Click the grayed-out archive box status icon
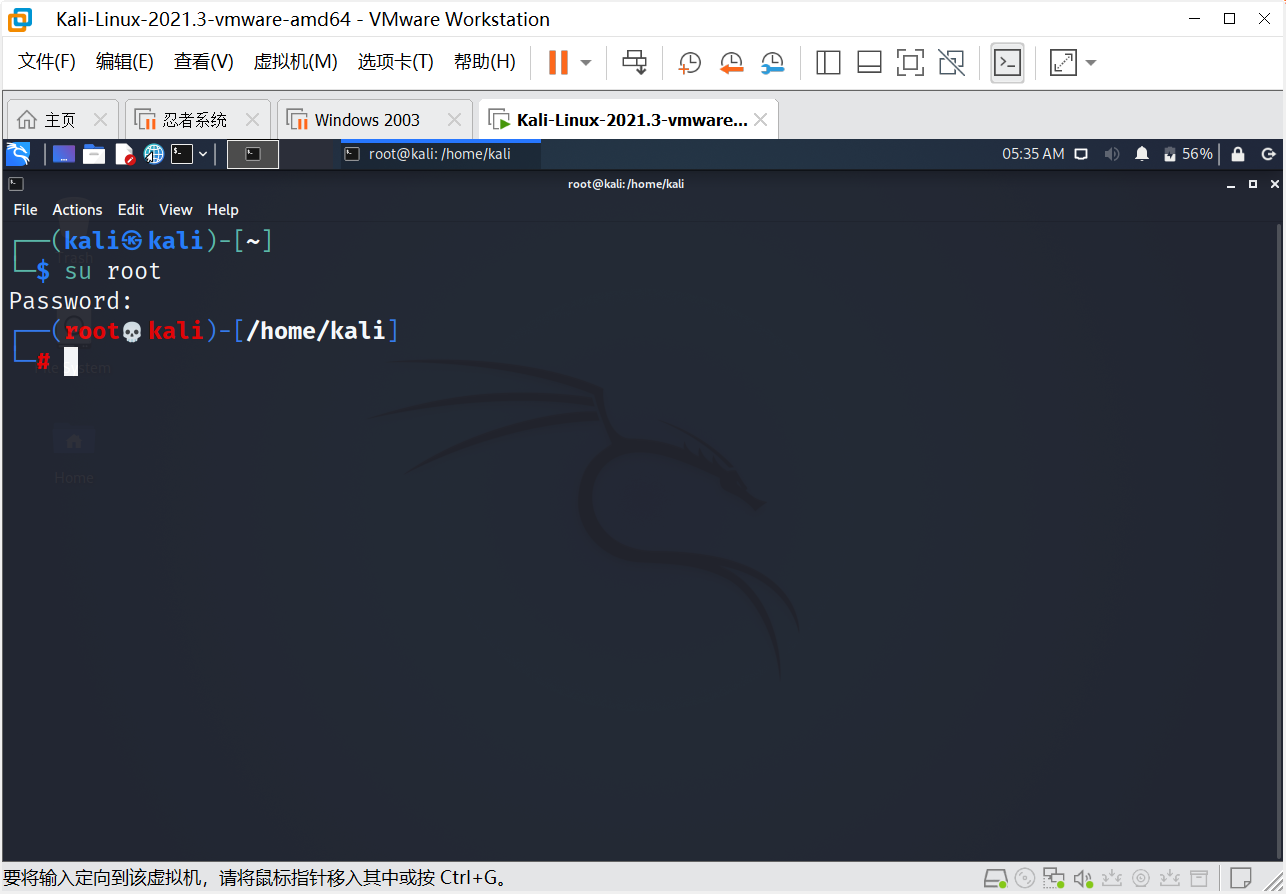This screenshot has width=1286, height=894. pyautogui.click(x=1199, y=879)
